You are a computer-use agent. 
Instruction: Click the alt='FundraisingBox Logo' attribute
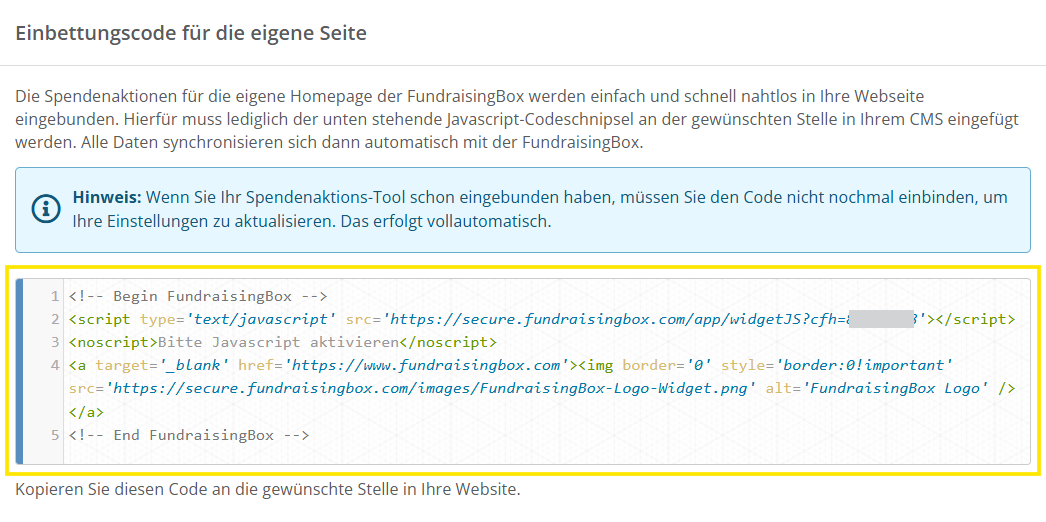[877, 389]
